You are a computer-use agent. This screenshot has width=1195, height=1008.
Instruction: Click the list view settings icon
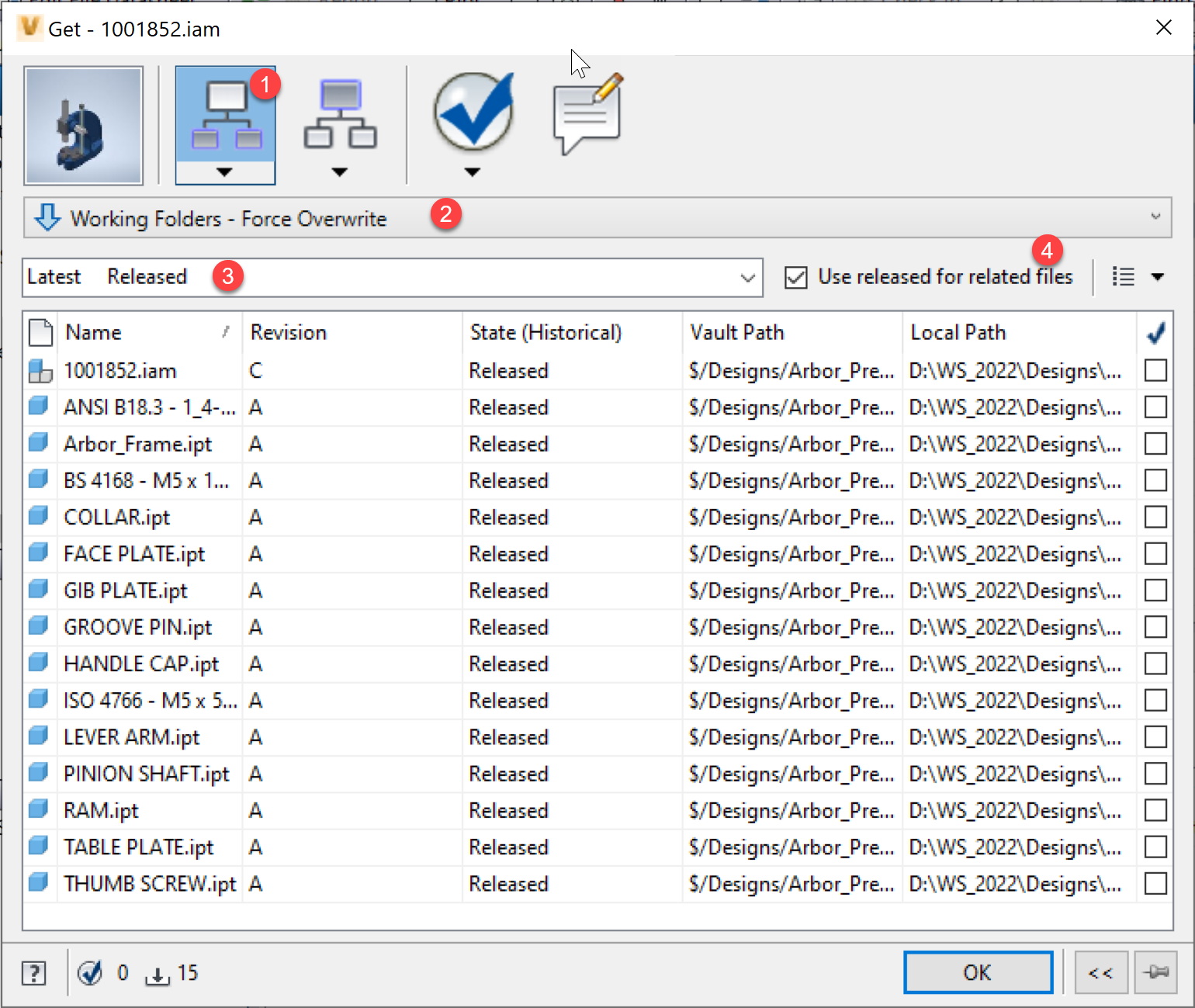[1122, 276]
